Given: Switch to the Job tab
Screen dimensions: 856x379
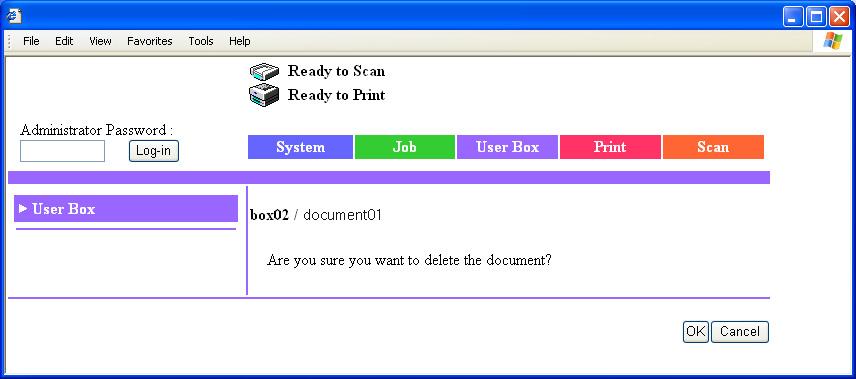Looking at the screenshot, I should (x=405, y=147).
